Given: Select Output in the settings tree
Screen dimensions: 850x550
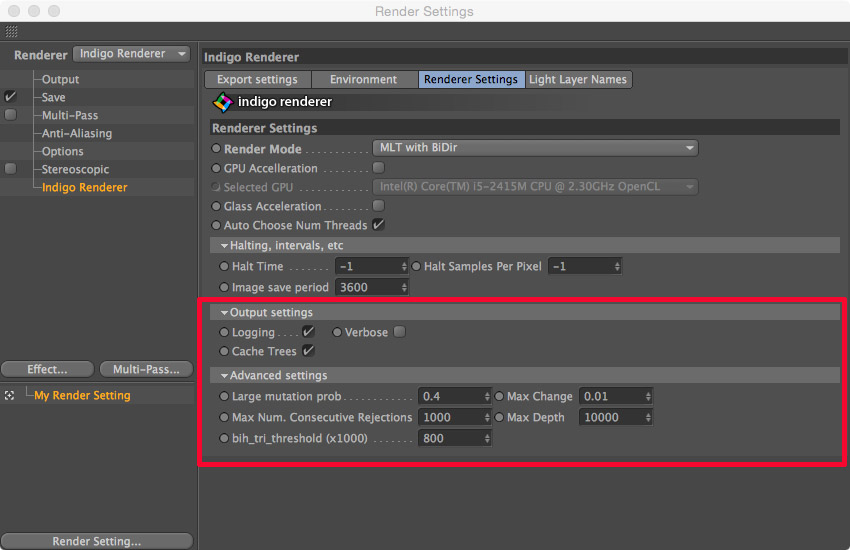Looking at the screenshot, I should coord(60,80).
